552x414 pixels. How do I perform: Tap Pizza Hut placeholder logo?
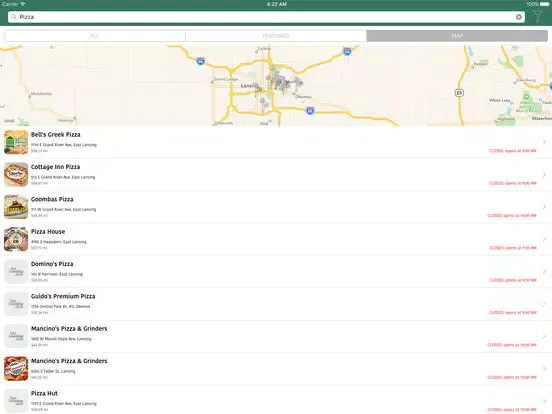(16, 401)
